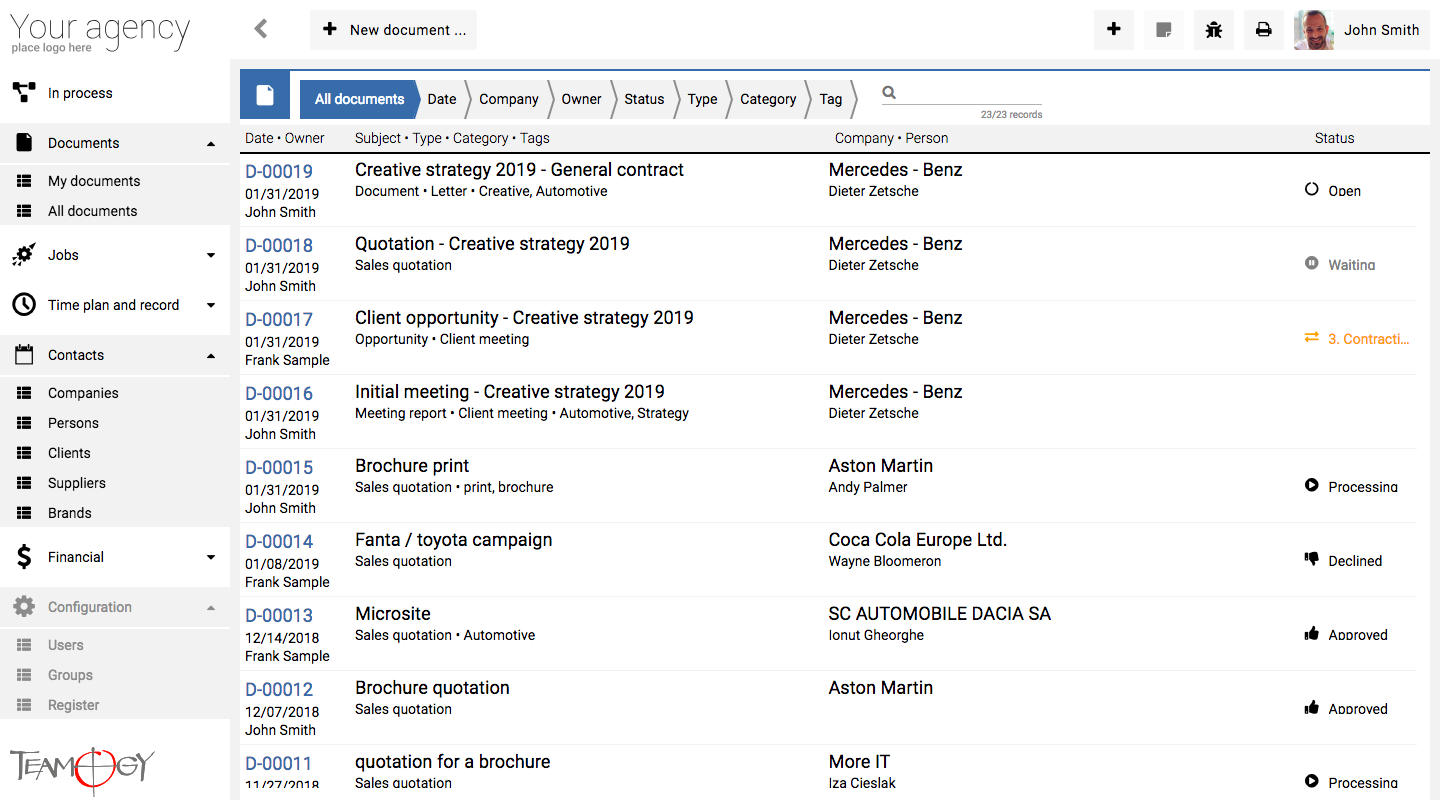Click the Approved thumbs-up icon for D-00013
This screenshot has width=1440, height=800.
coord(1312,633)
